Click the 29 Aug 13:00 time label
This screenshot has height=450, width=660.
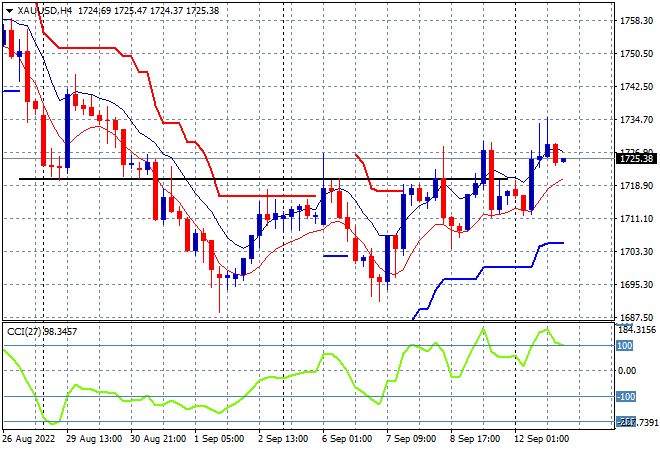click(x=94, y=439)
